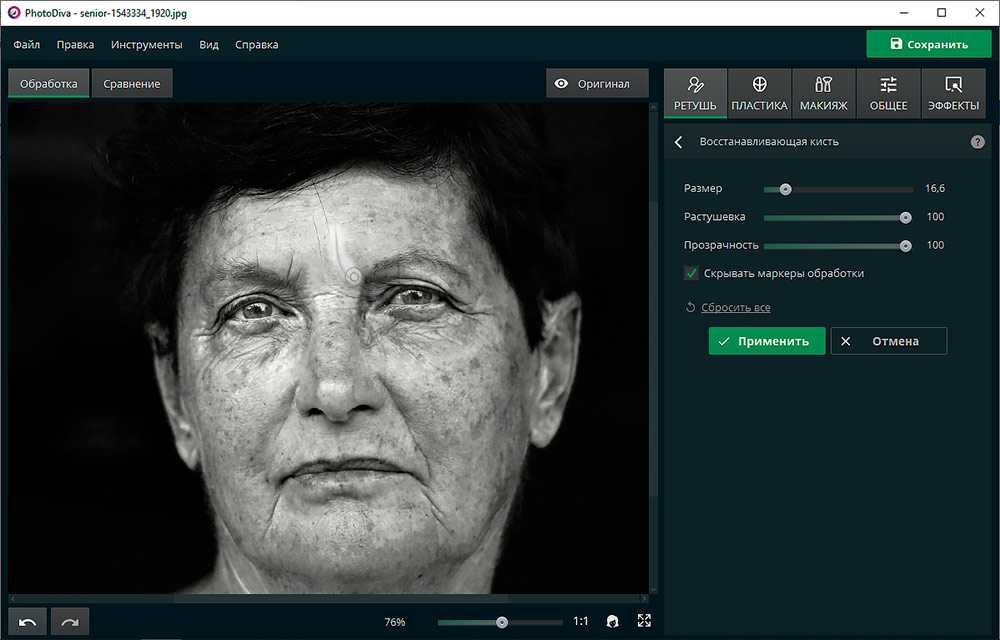
Task: Uncheck Скрывать маркеры обработки checkbox
Action: point(691,273)
